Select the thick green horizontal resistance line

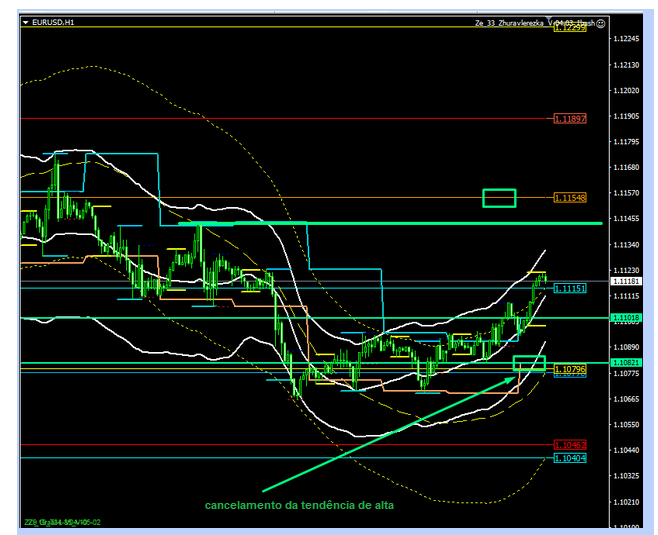click(400, 224)
